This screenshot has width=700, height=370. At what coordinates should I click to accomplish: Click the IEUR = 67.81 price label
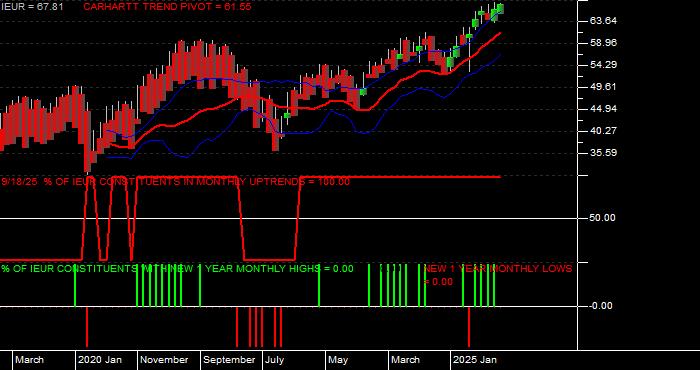(32, 7)
